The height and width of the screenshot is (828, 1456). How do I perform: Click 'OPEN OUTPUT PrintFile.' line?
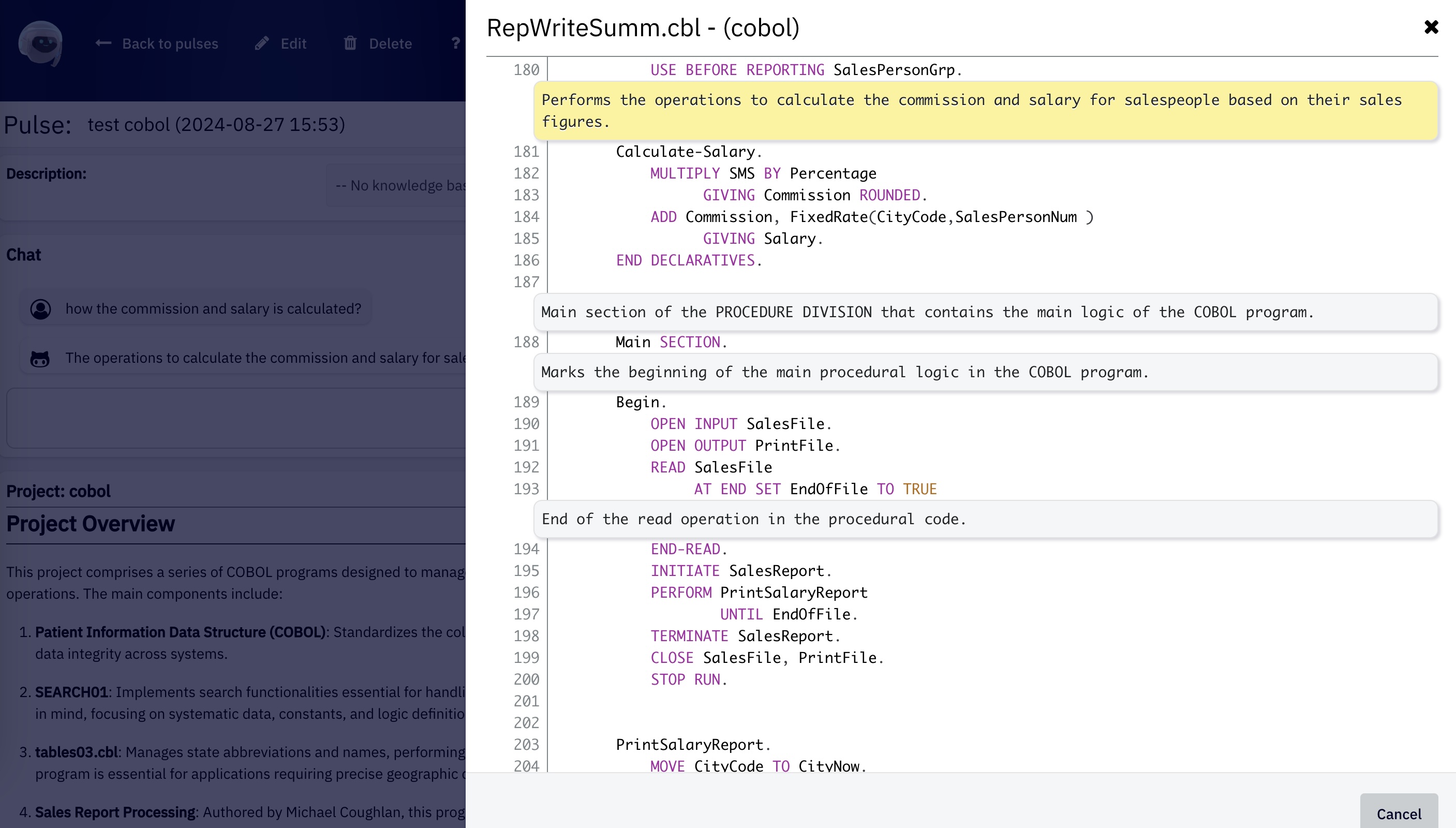(746, 445)
